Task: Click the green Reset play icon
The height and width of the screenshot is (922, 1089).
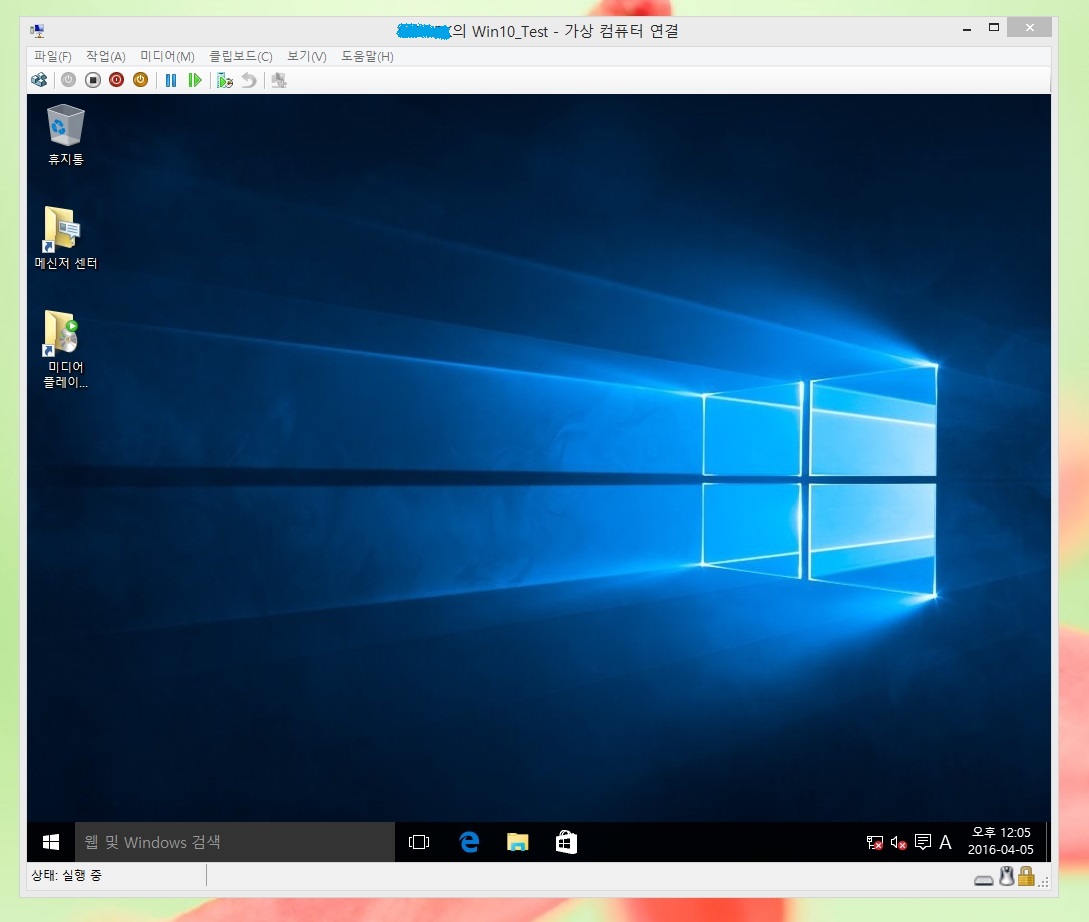Action: tap(195, 81)
